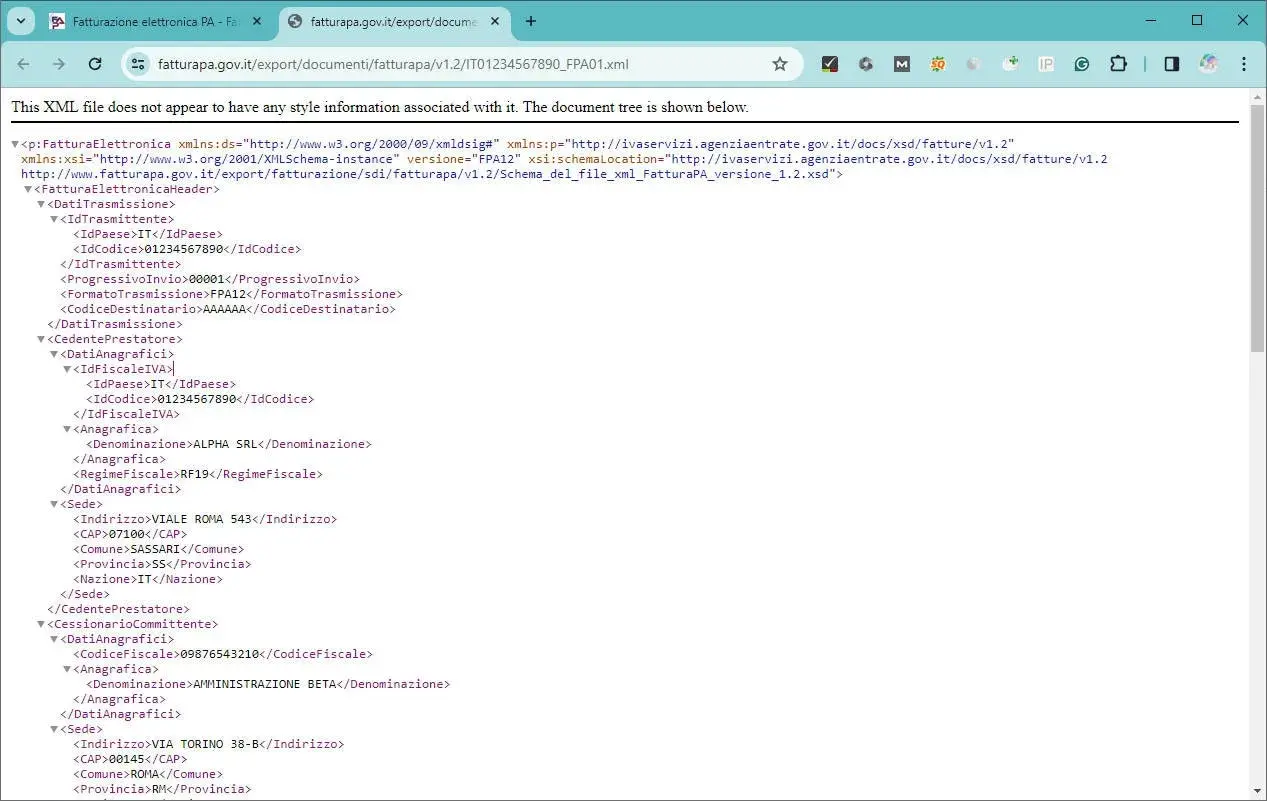
Task: Click FormatoTrasmissione value FPA12
Action: 228,294
